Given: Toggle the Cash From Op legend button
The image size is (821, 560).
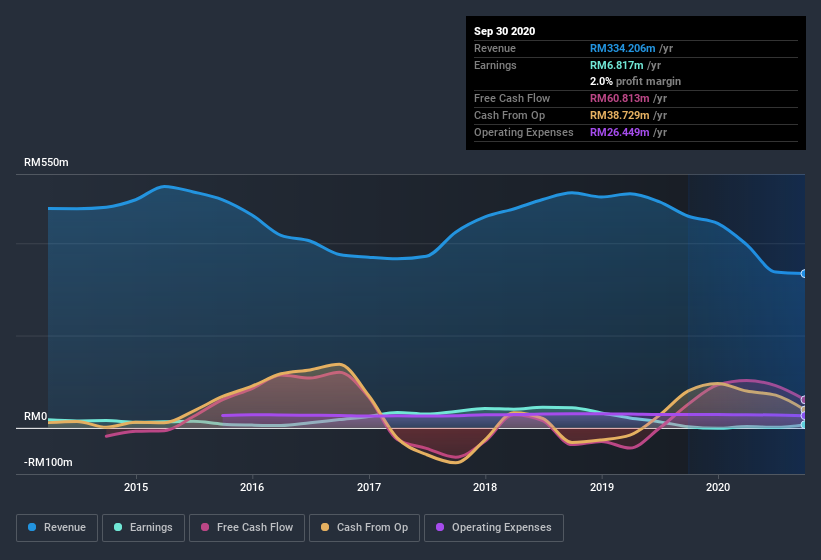Looking at the screenshot, I should [x=364, y=528].
